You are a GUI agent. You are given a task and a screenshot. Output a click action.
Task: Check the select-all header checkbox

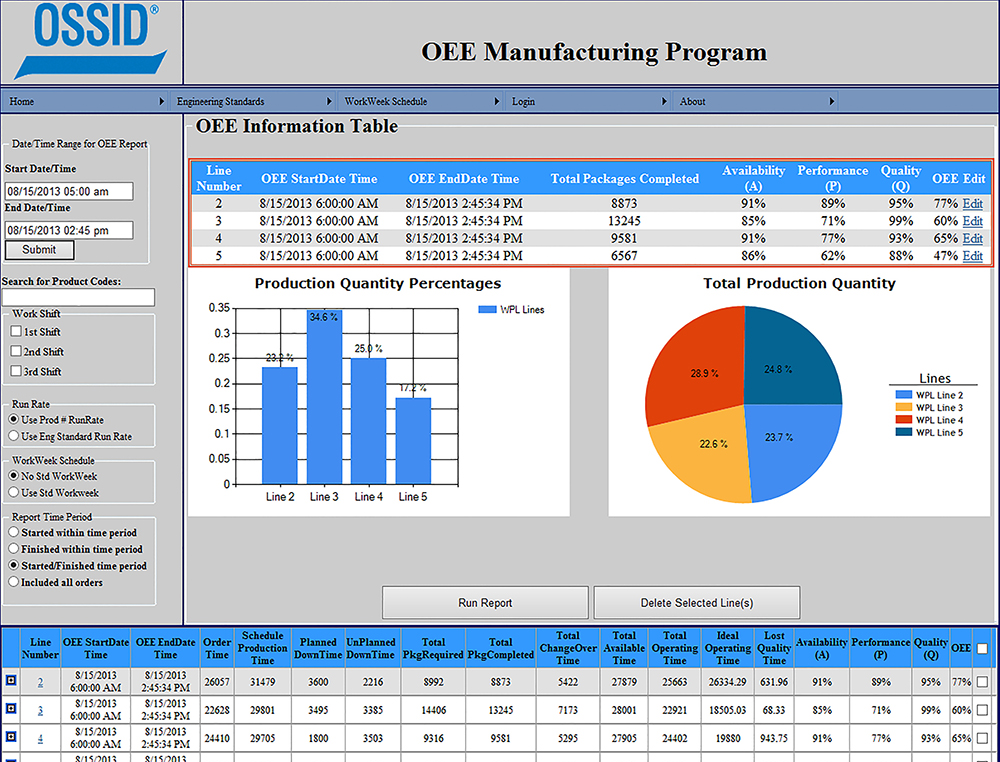[982, 648]
